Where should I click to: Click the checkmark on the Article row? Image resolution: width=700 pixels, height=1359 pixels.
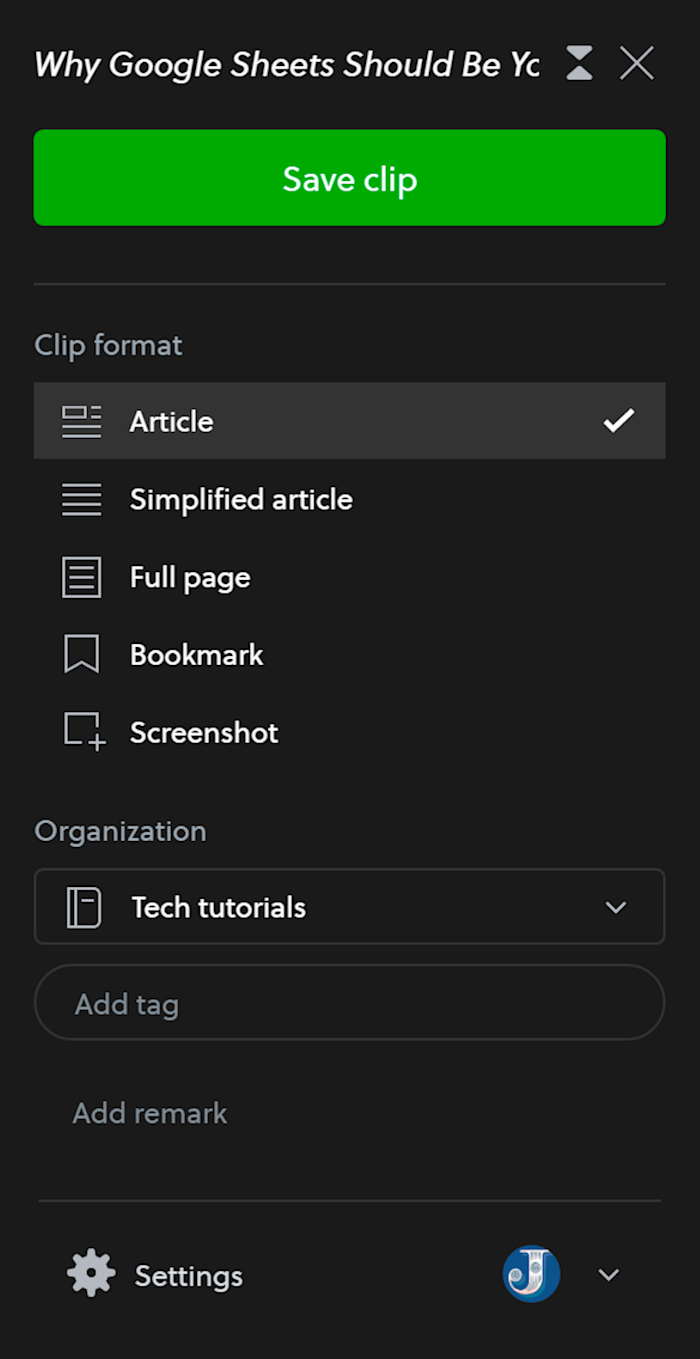619,421
